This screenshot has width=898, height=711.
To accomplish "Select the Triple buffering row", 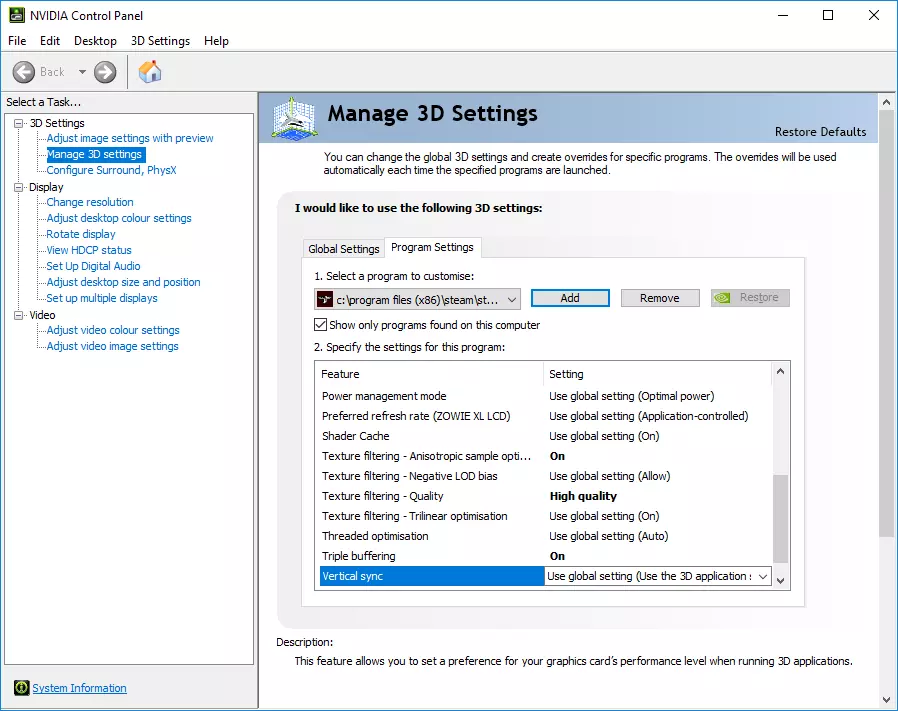I will coord(546,556).
